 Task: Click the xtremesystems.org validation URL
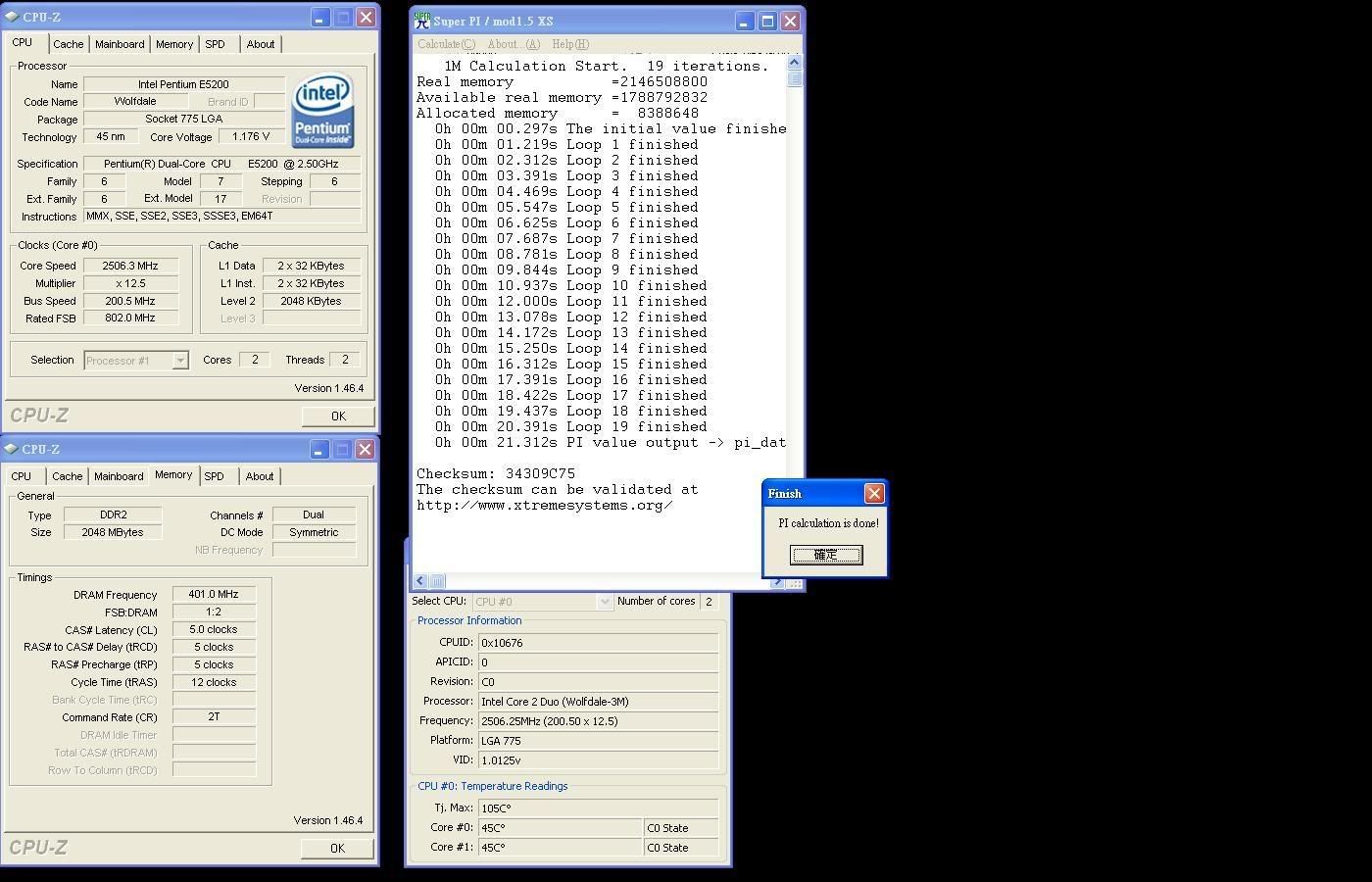tap(545, 506)
